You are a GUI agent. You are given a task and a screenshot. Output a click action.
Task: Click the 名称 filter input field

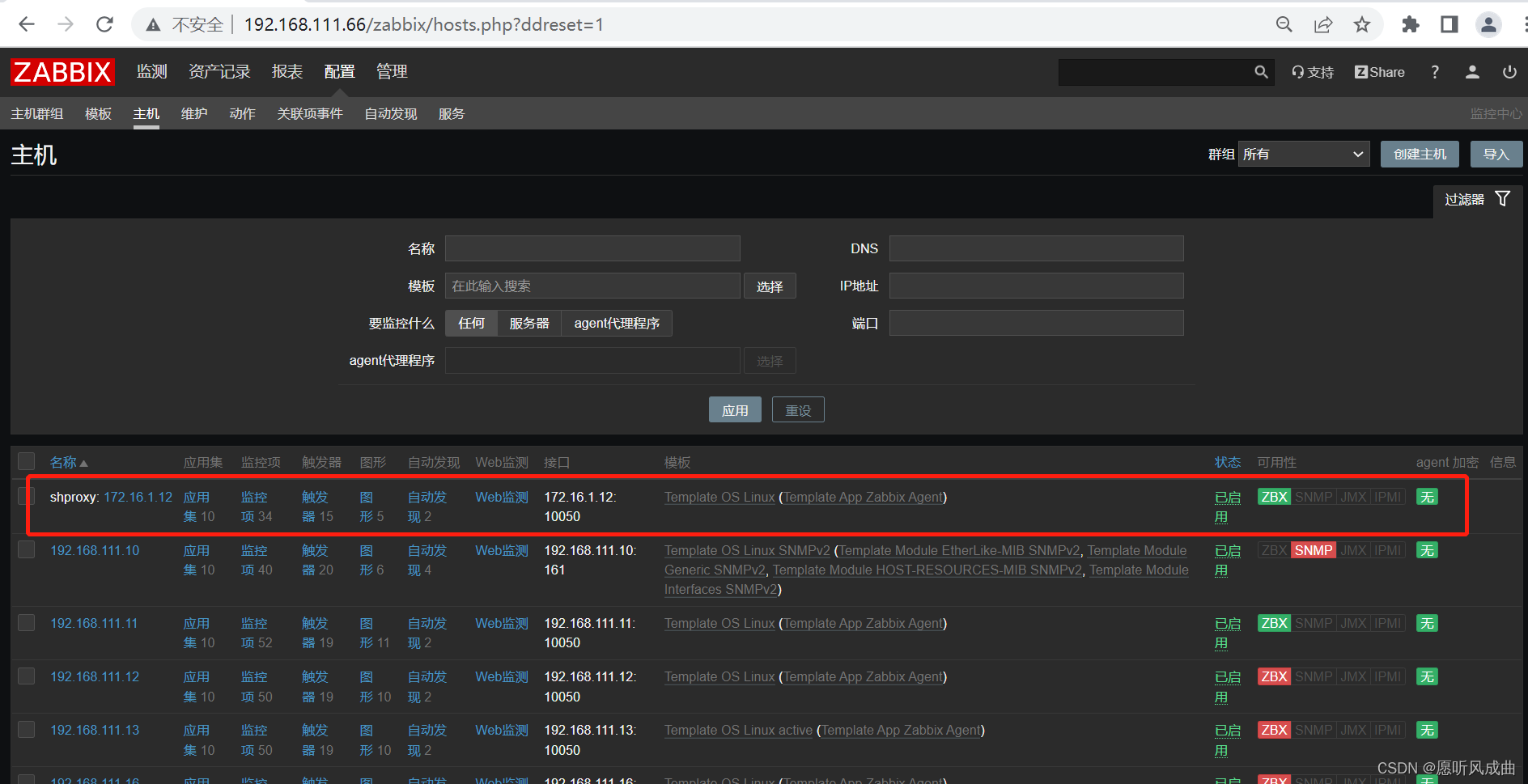click(x=592, y=248)
